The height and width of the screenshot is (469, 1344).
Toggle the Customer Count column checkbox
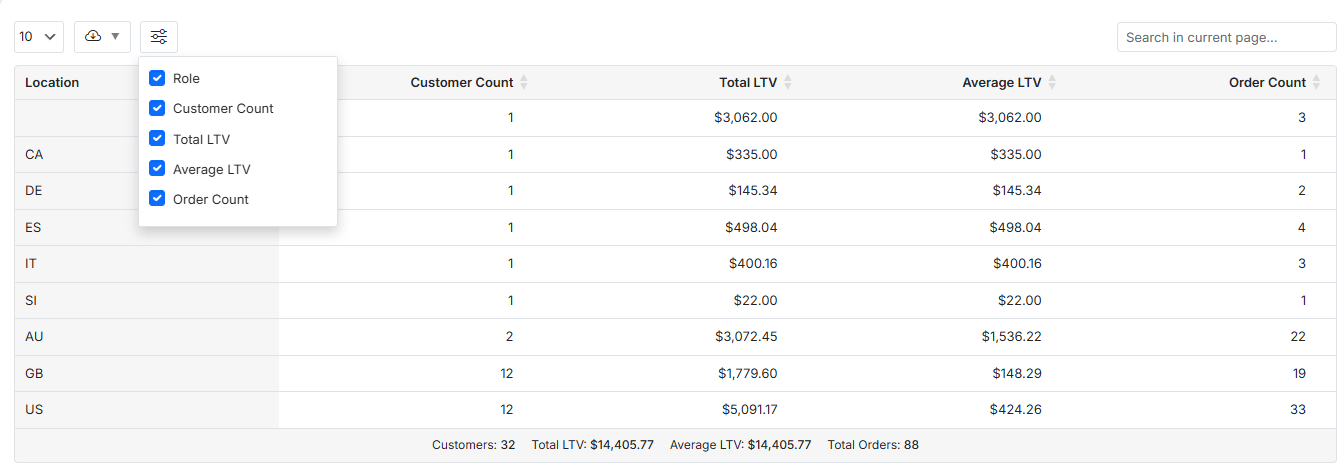point(157,108)
